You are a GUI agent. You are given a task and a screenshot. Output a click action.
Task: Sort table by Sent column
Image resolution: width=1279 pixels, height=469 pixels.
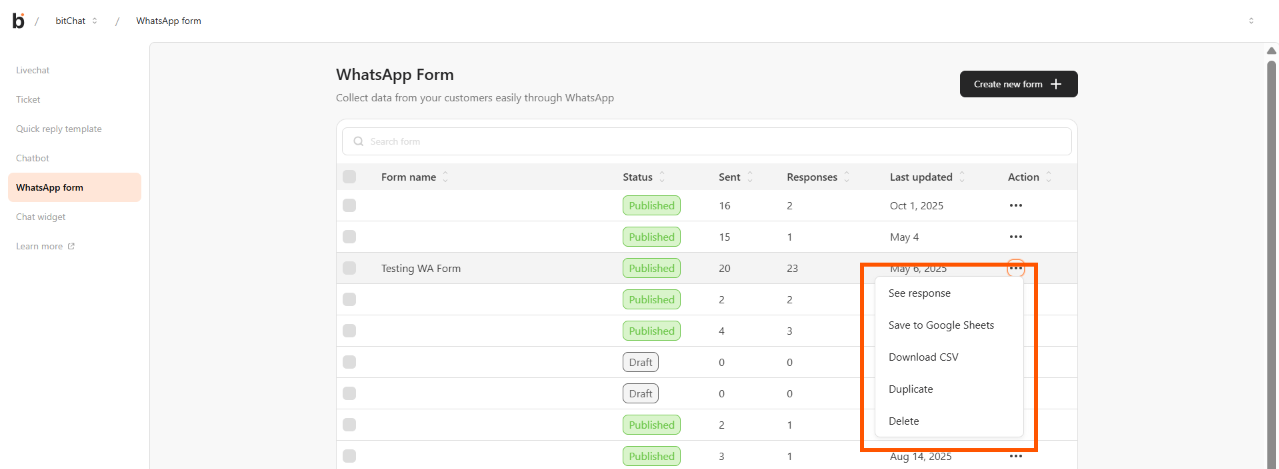click(x=750, y=177)
